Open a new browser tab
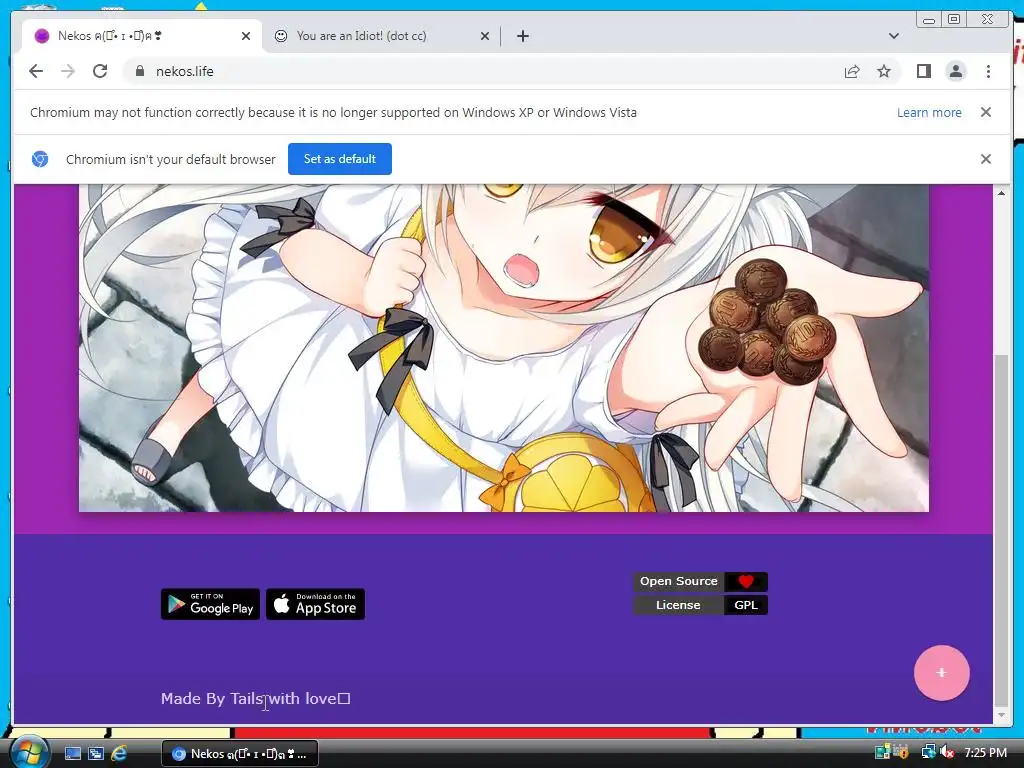The height and width of the screenshot is (768, 1024). [522, 36]
